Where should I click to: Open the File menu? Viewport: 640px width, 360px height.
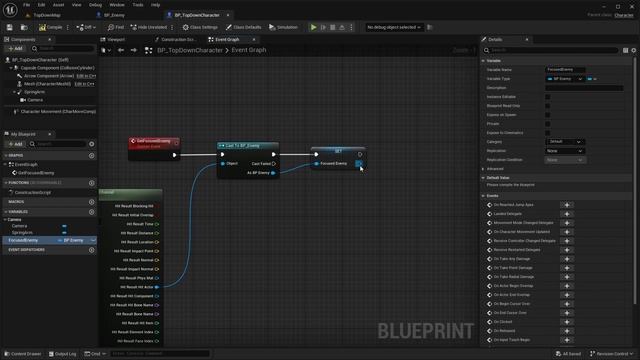click(x=27, y=5)
